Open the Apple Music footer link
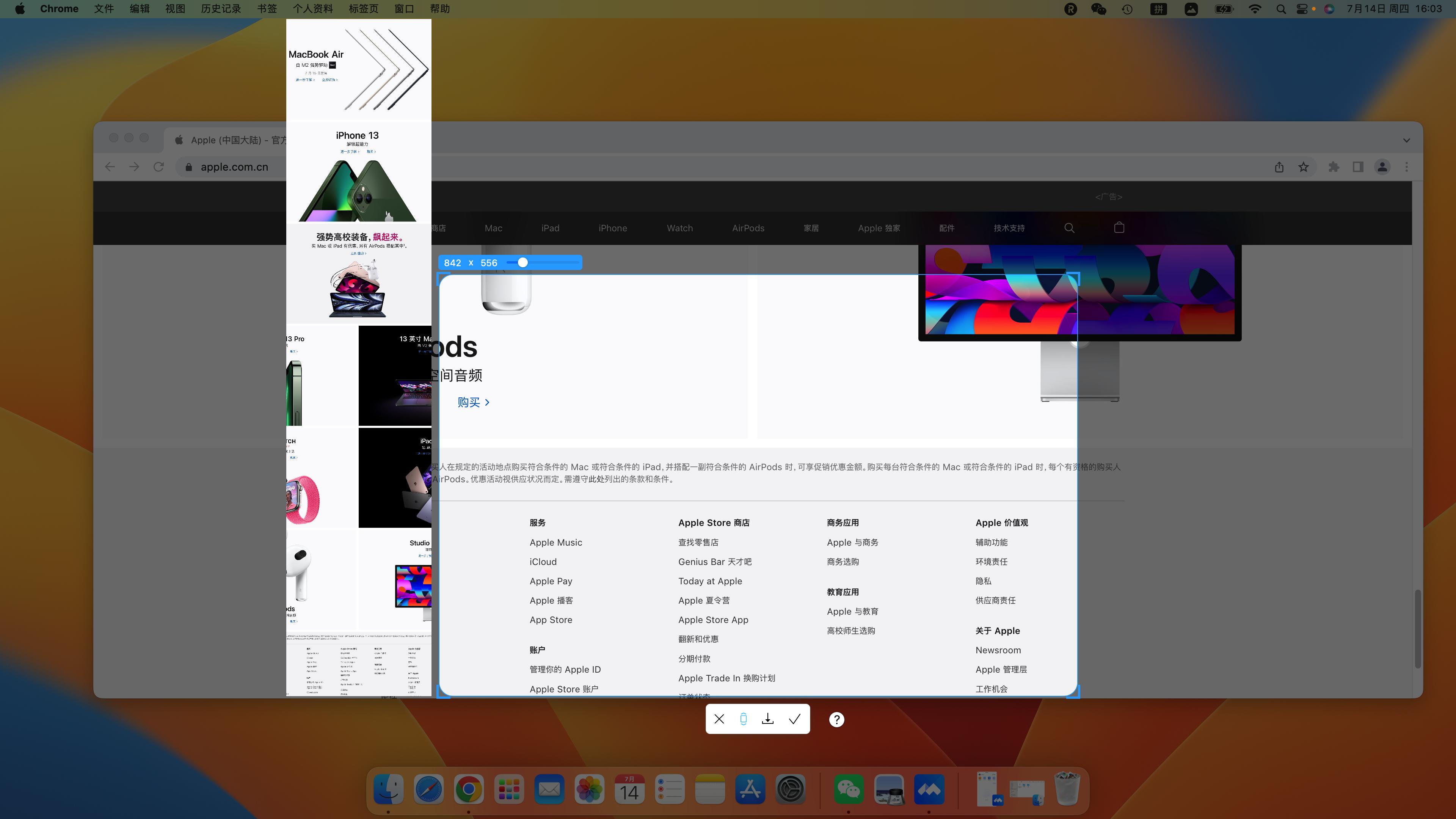Screen dimensions: 1456x819 [x=555, y=542]
